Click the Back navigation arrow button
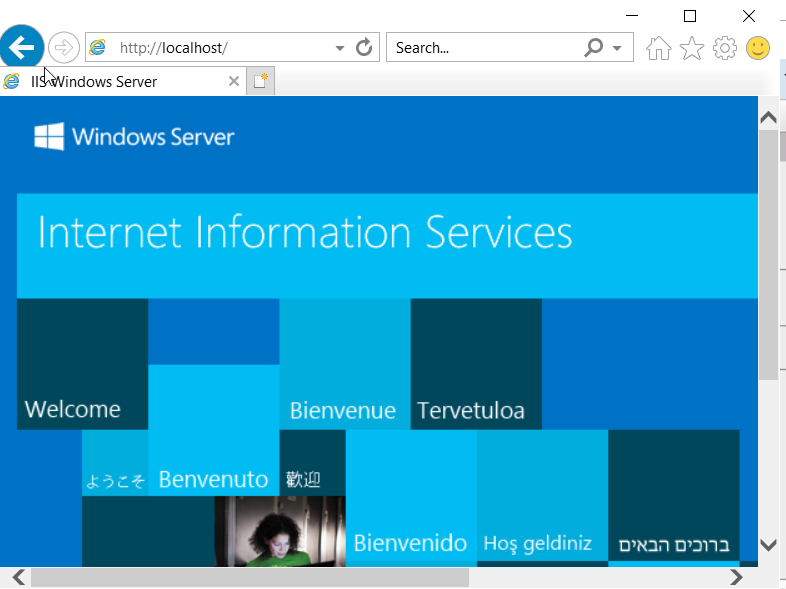Image resolution: width=786 pixels, height=589 pixels. 22,47
